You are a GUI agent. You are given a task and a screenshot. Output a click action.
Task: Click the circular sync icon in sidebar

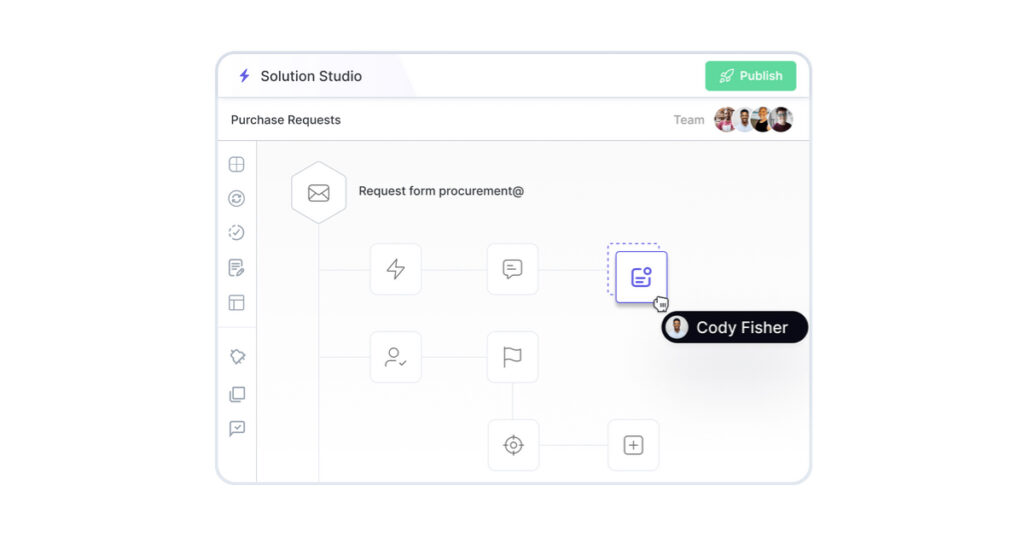pos(237,198)
